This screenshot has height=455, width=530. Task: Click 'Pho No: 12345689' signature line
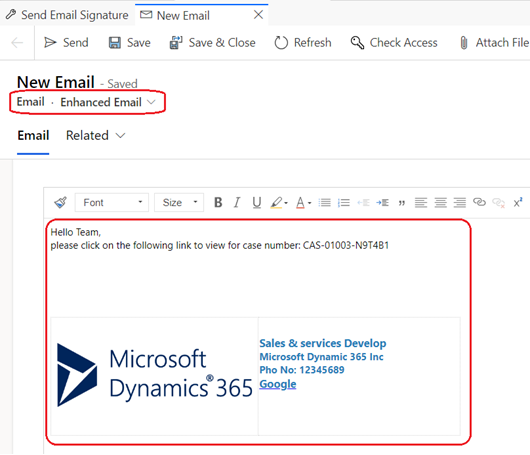tap(302, 370)
